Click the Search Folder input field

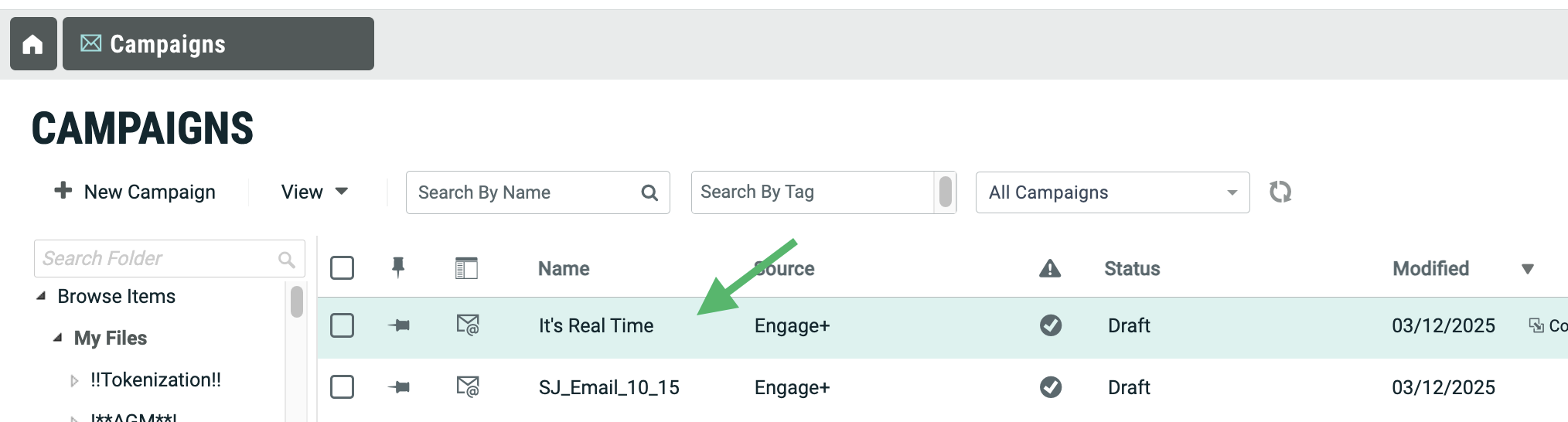pos(159,258)
